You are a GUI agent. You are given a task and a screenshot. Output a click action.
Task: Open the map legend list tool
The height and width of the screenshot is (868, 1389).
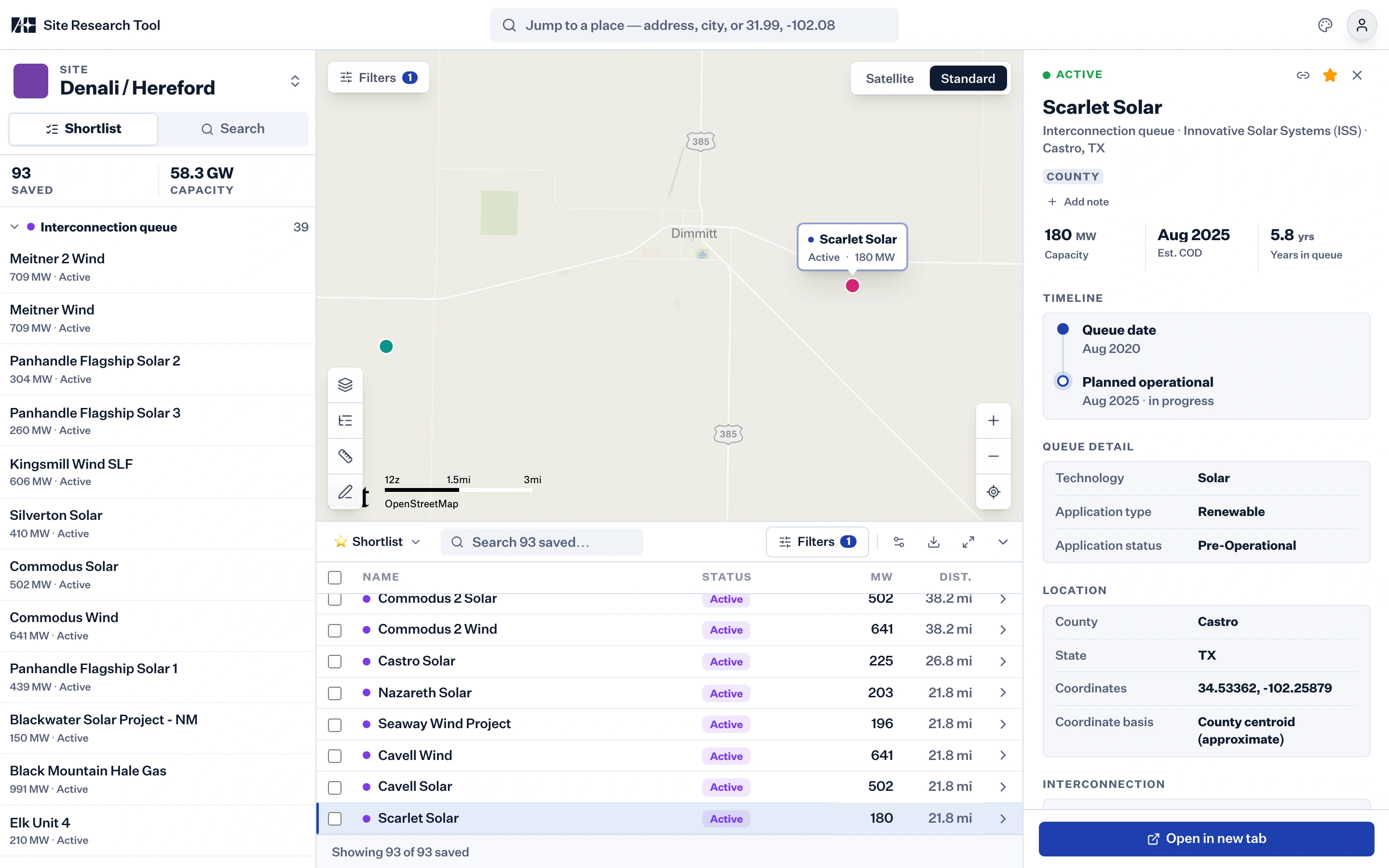[x=345, y=420]
